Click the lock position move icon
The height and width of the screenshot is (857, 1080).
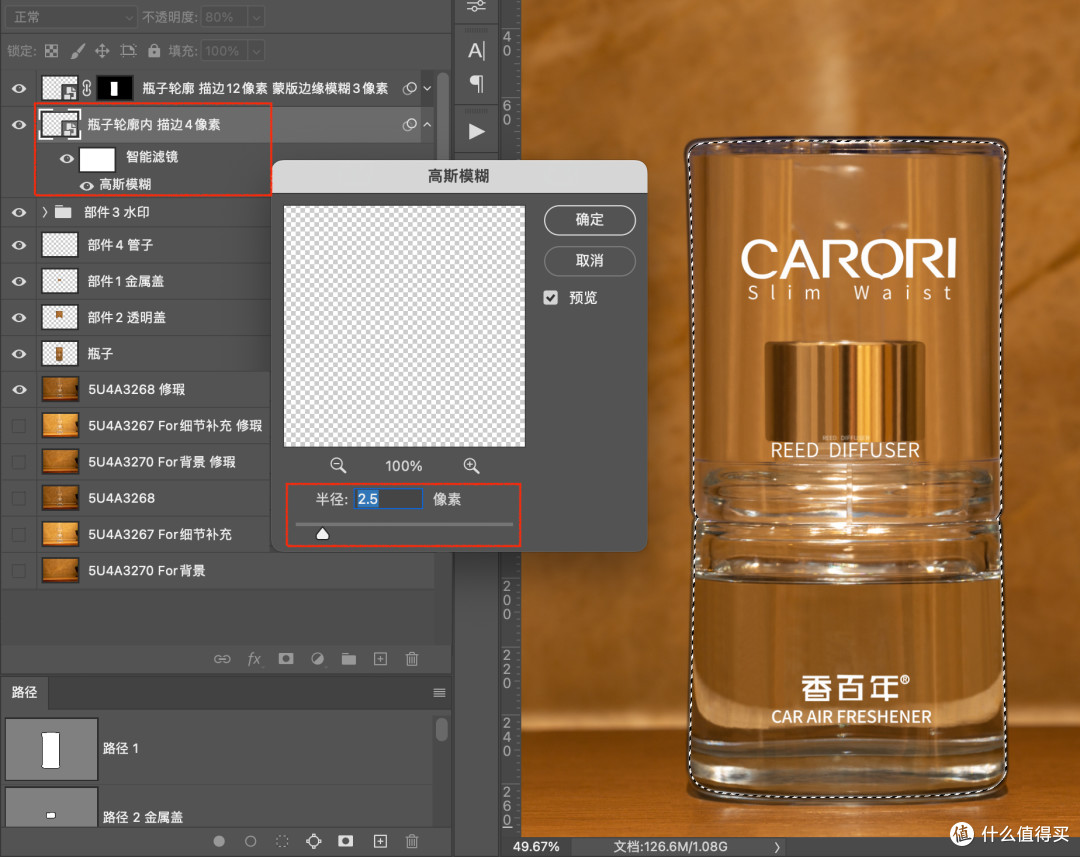[x=102, y=51]
